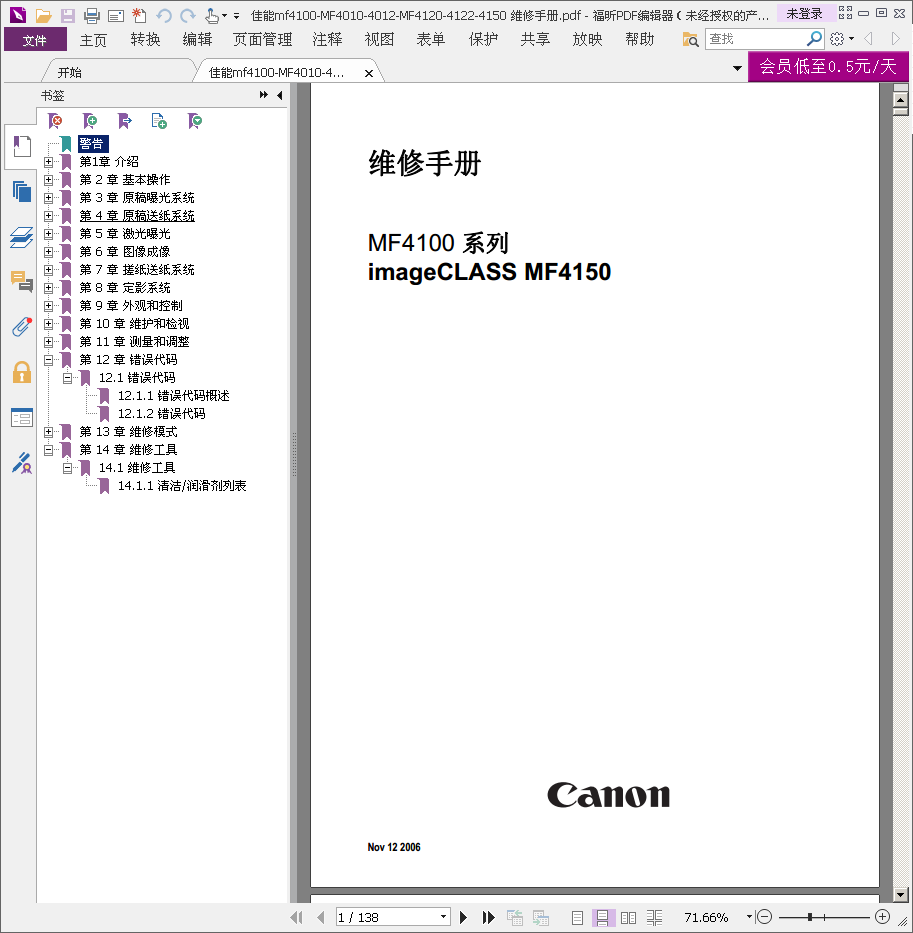913x933 pixels.
Task: Open the Layers sidebar icon
Action: pyautogui.click(x=21, y=237)
